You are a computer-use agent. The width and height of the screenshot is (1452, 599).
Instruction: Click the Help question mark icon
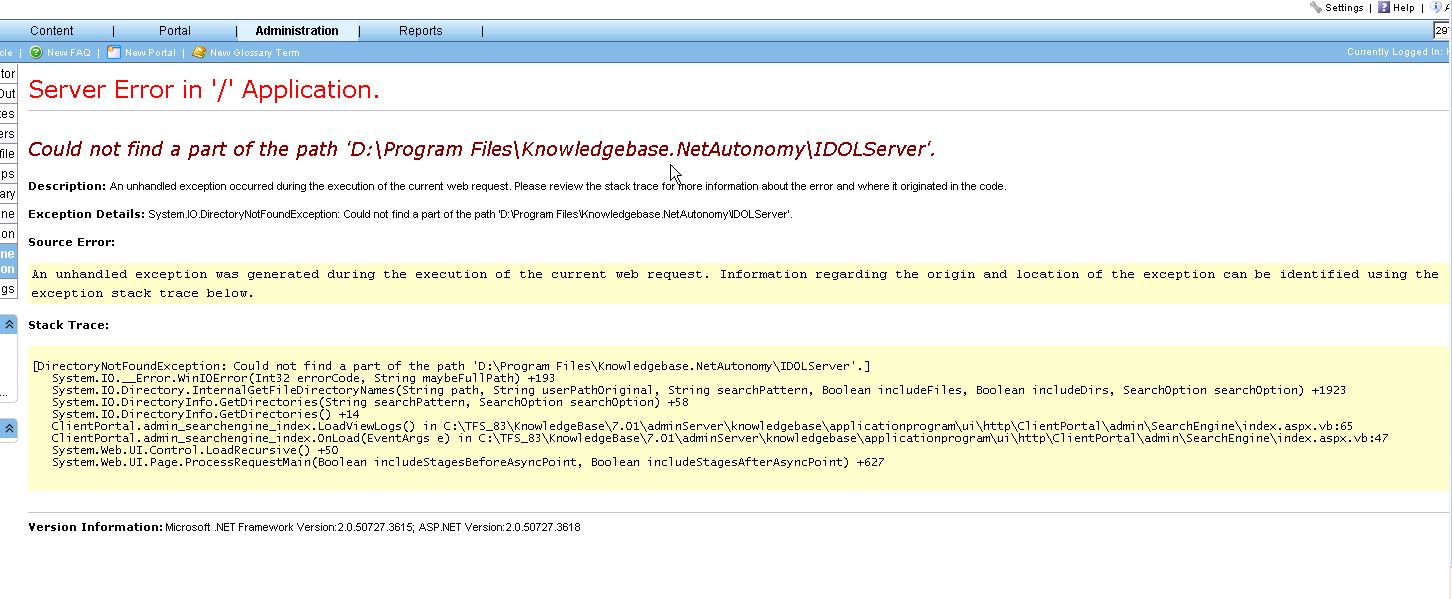click(1384, 7)
